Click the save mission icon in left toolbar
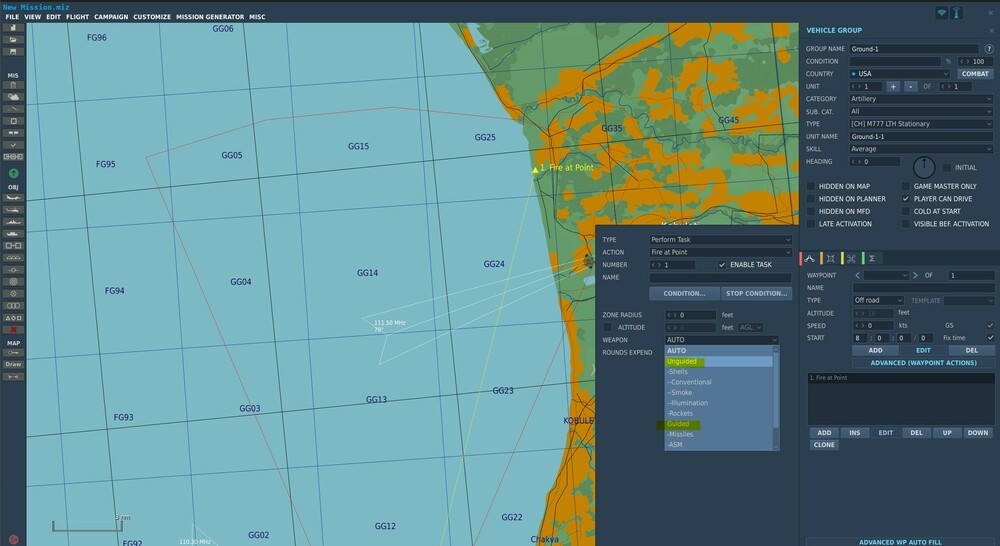The height and width of the screenshot is (546, 1000). pos(14,51)
